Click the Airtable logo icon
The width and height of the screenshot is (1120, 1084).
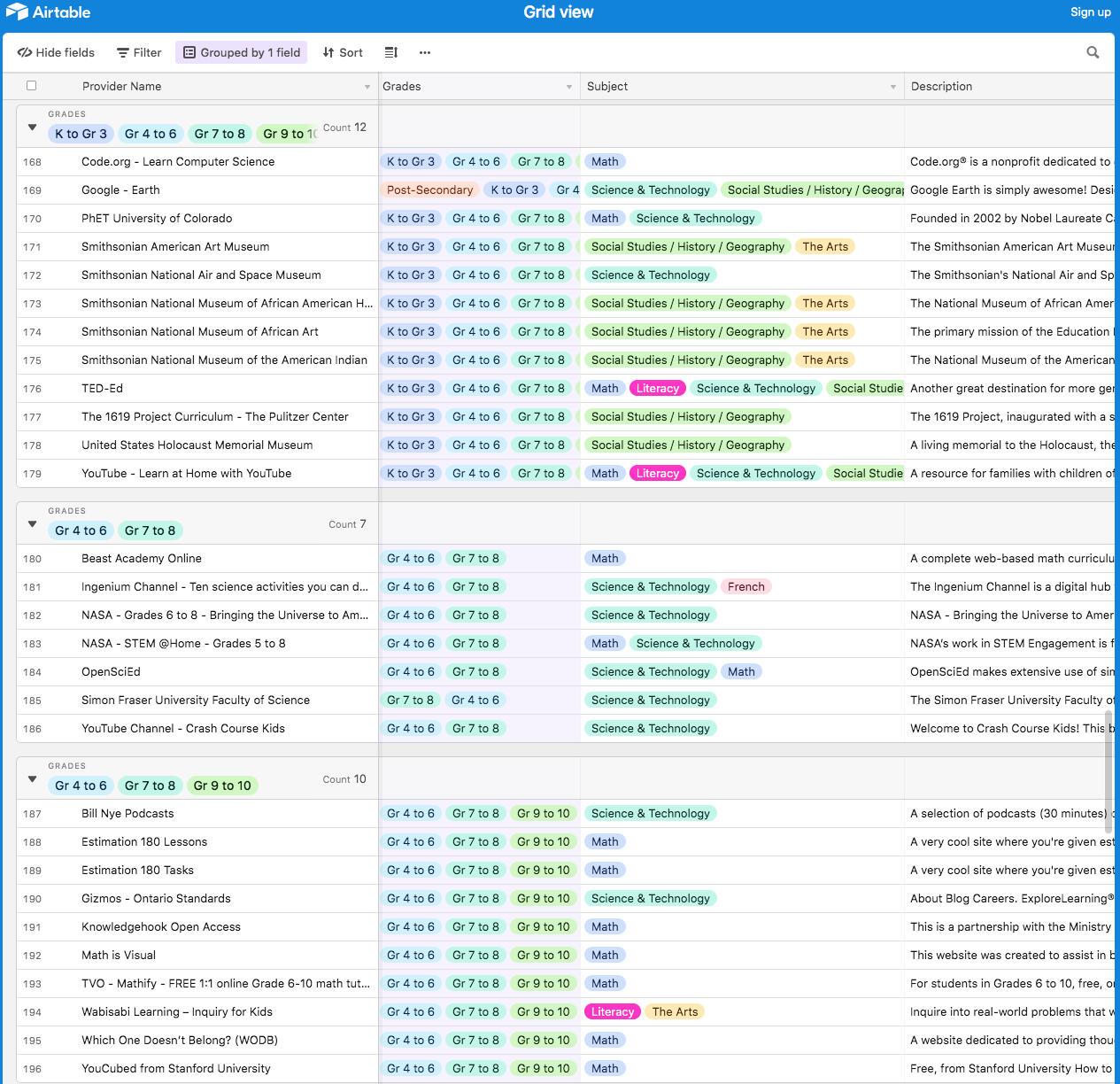pos(17,12)
